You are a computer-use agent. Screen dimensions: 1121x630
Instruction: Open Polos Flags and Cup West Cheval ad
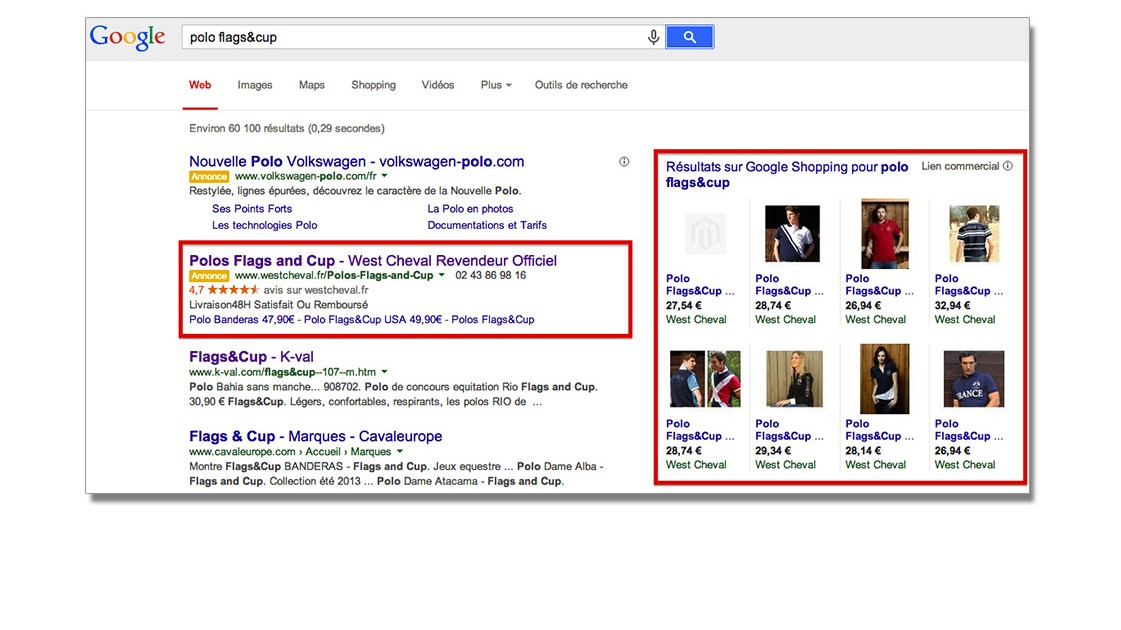coord(372,261)
